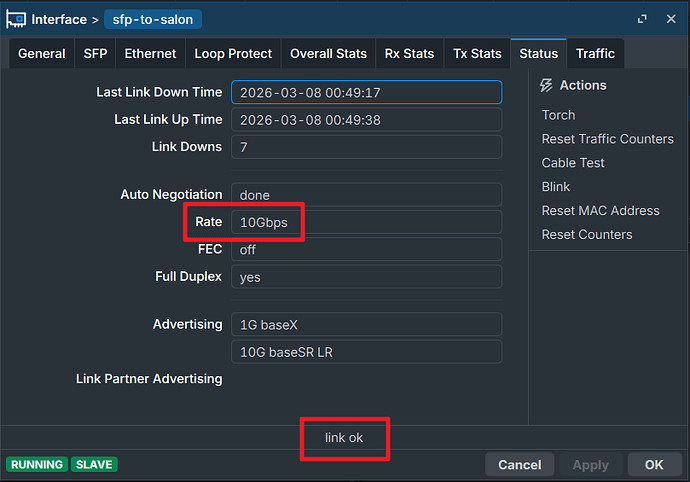Viewport: 690px width, 482px height.
Task: Switch to the General tab
Action: (42, 54)
